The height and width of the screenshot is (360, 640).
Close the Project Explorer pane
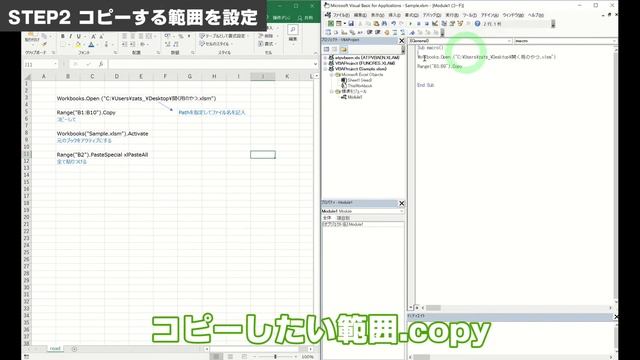[x=402, y=41]
